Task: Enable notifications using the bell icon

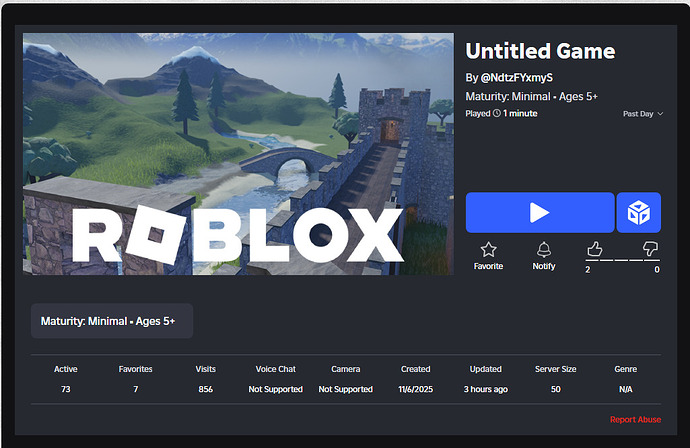Action: pyautogui.click(x=544, y=250)
